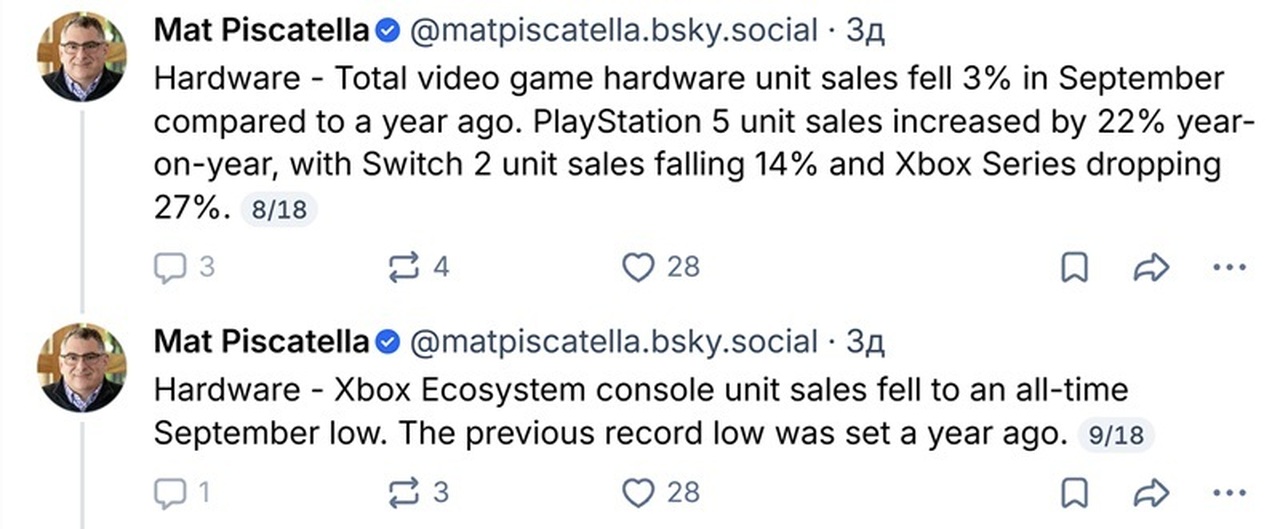Image resolution: width=1280 pixels, height=529 pixels.
Task: Open the 3д timestamp of the first post
Action: coord(866,31)
